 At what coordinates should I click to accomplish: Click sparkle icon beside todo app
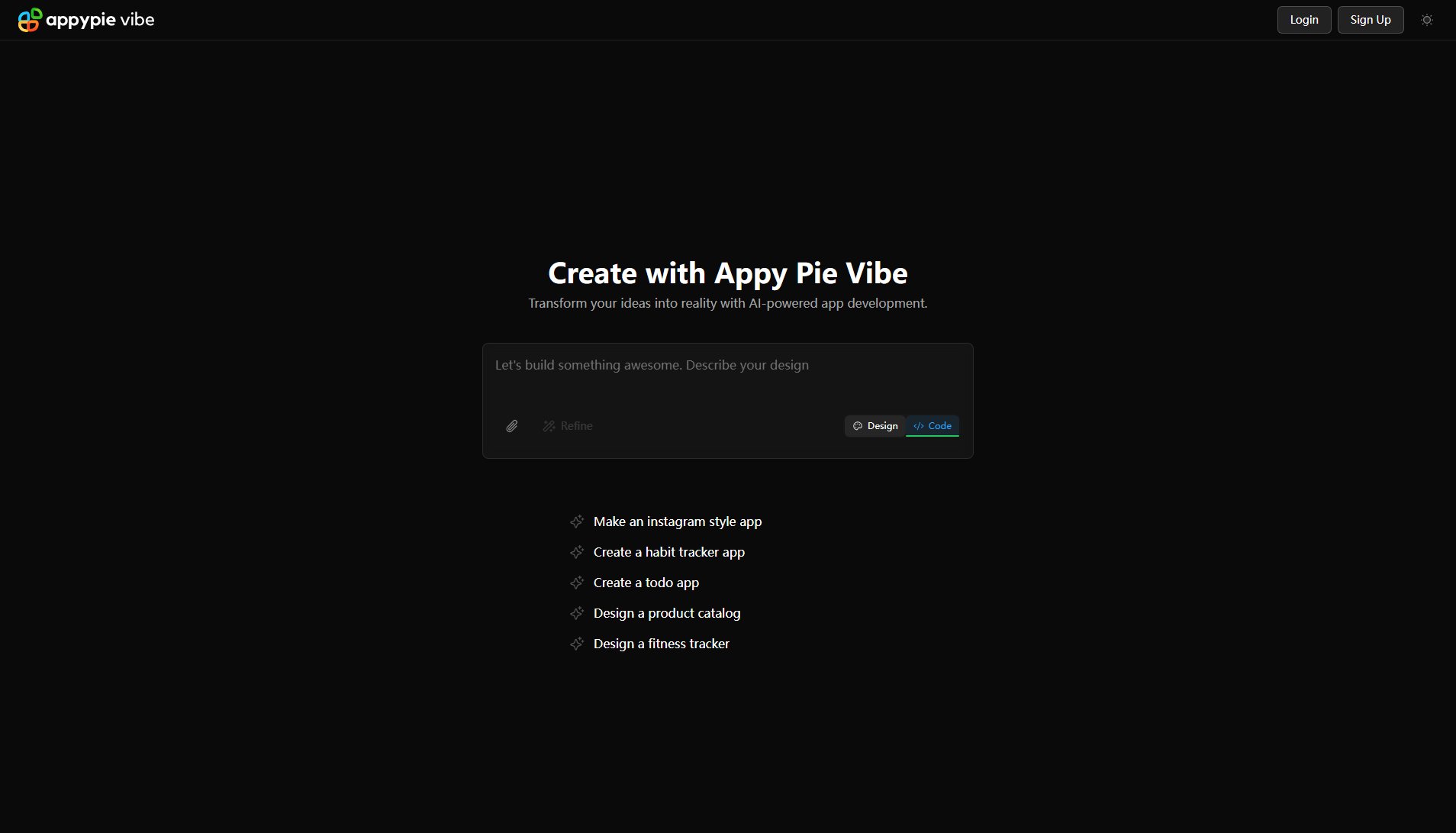click(577, 583)
